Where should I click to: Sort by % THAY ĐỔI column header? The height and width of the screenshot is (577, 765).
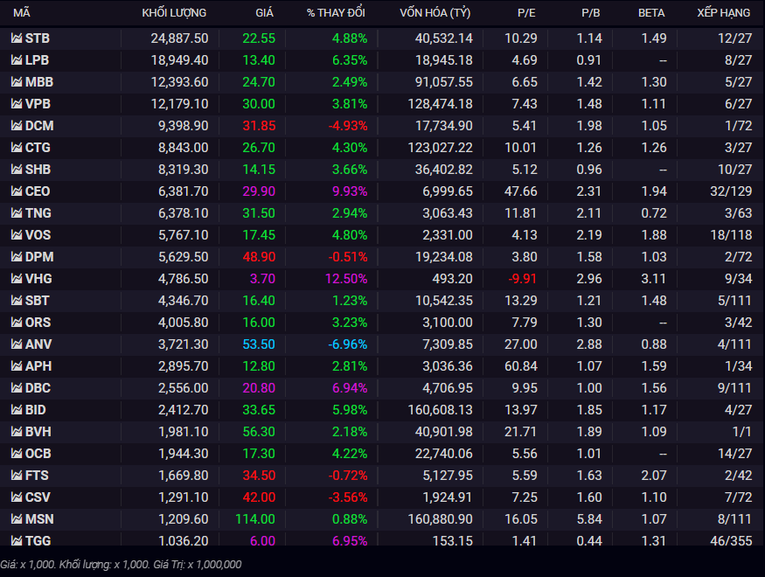tap(336, 13)
